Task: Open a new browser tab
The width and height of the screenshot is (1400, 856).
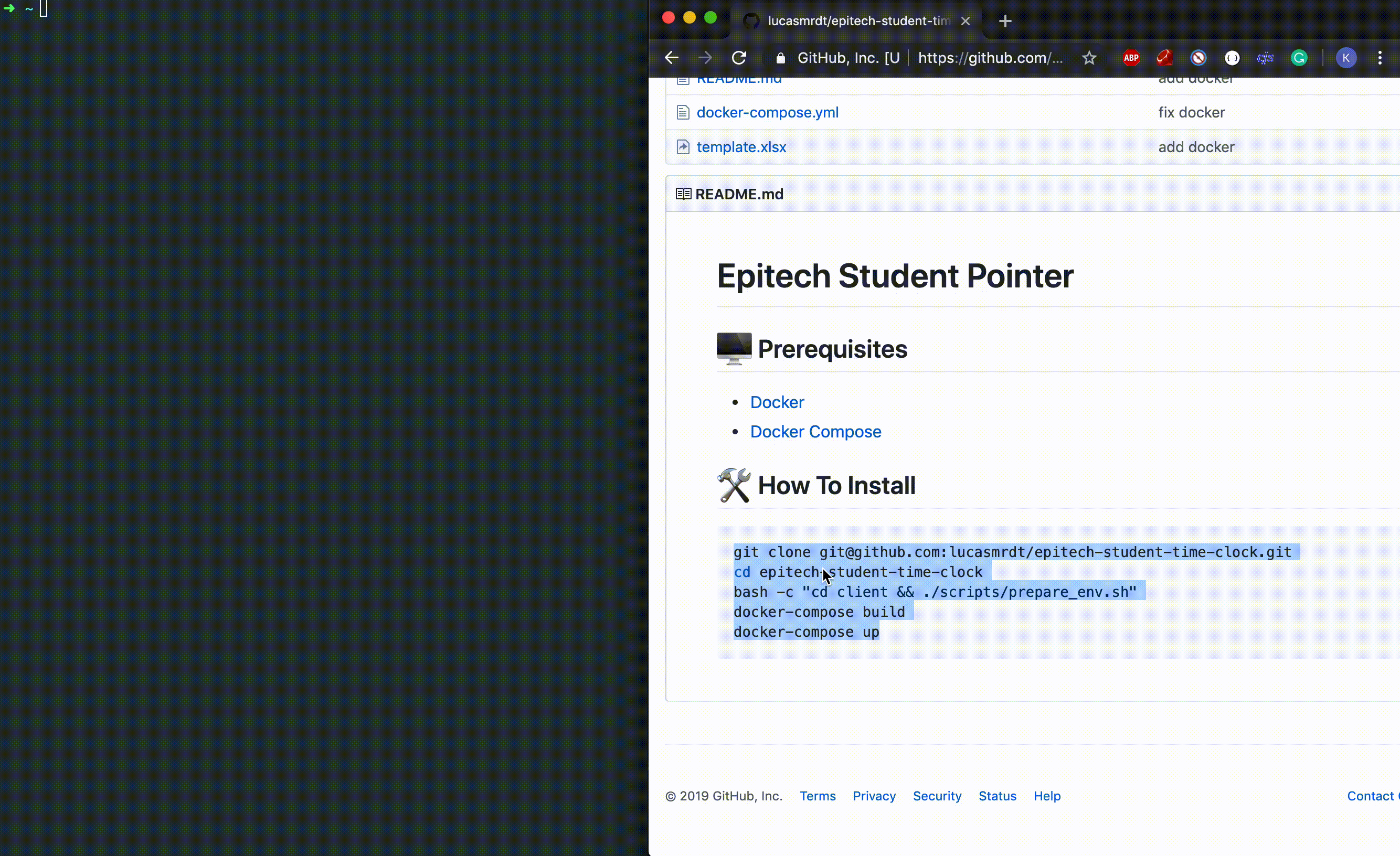Action: pos(1004,21)
